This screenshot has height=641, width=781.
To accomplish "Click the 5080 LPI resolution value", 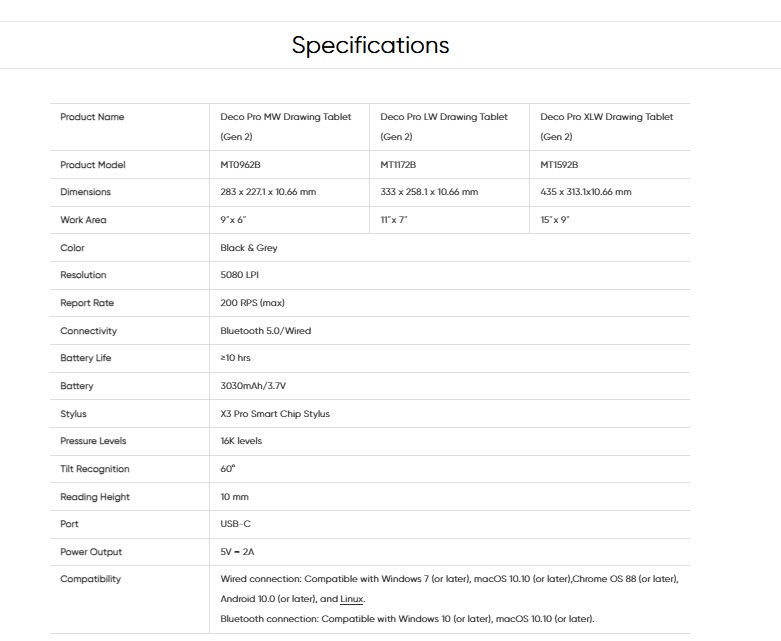I will coord(240,275).
